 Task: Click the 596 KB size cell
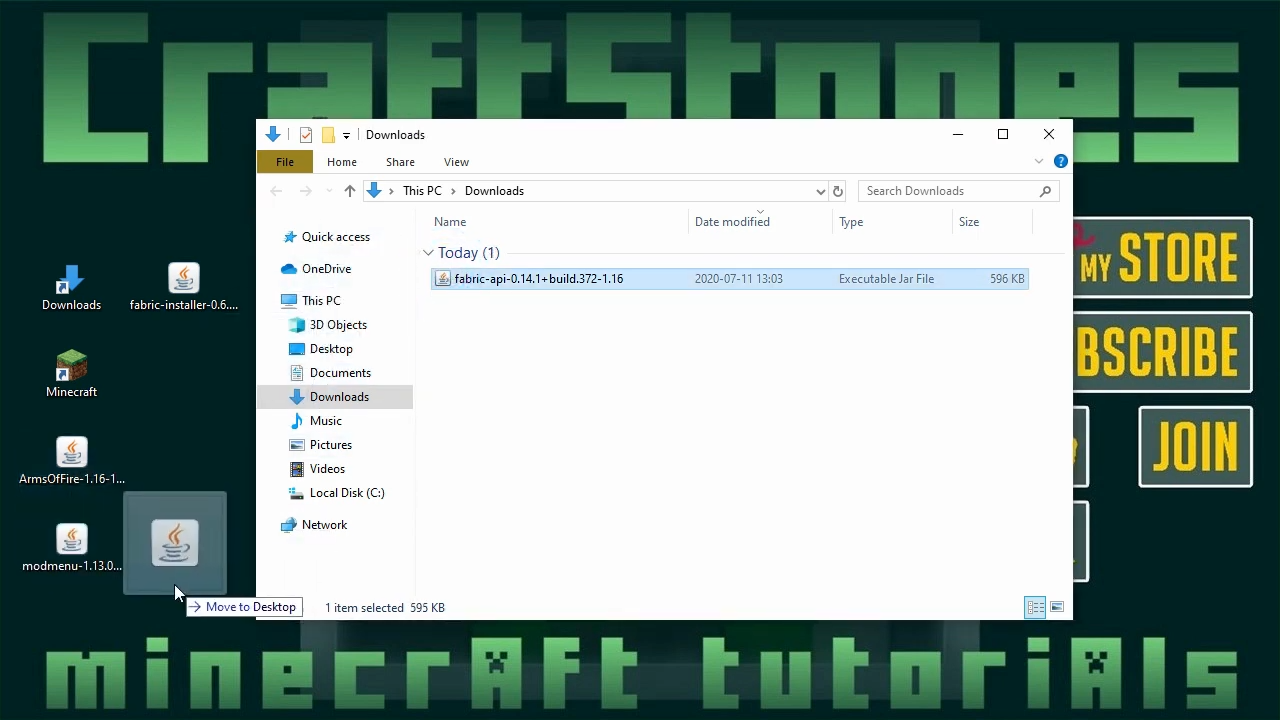(1007, 279)
